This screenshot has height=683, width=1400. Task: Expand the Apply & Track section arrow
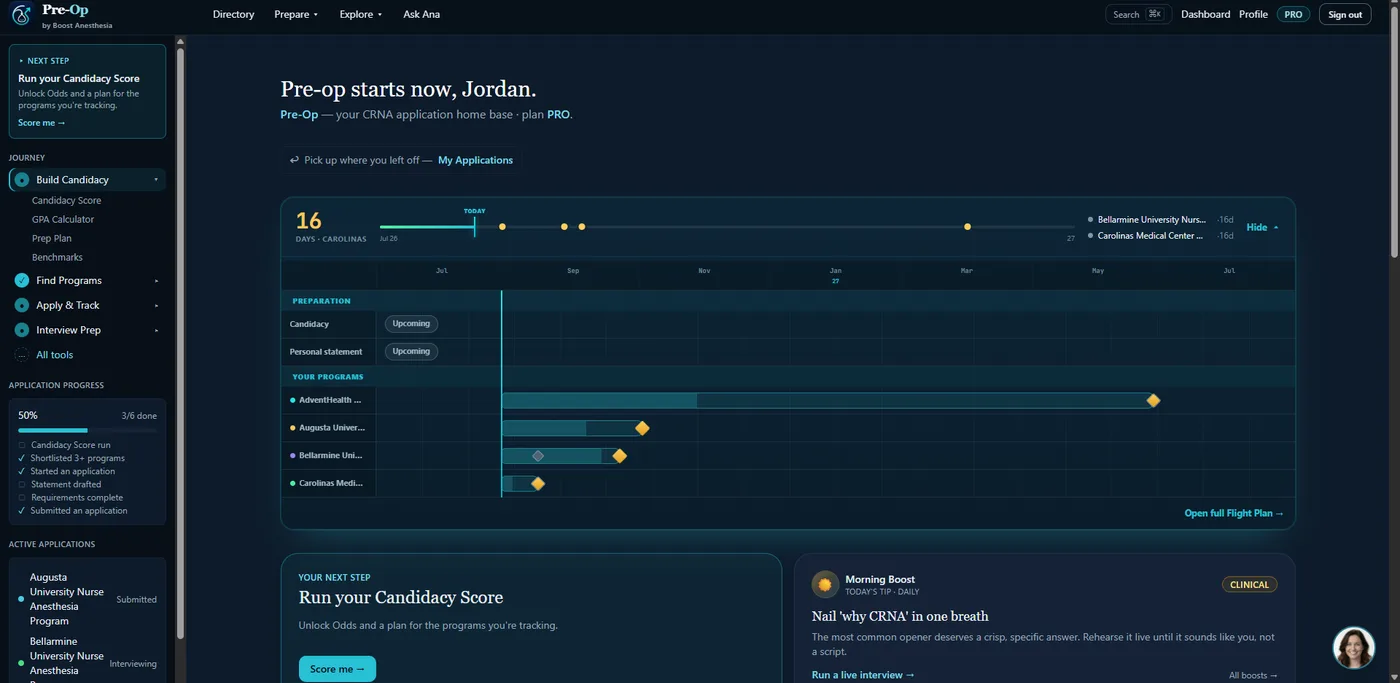(156, 305)
